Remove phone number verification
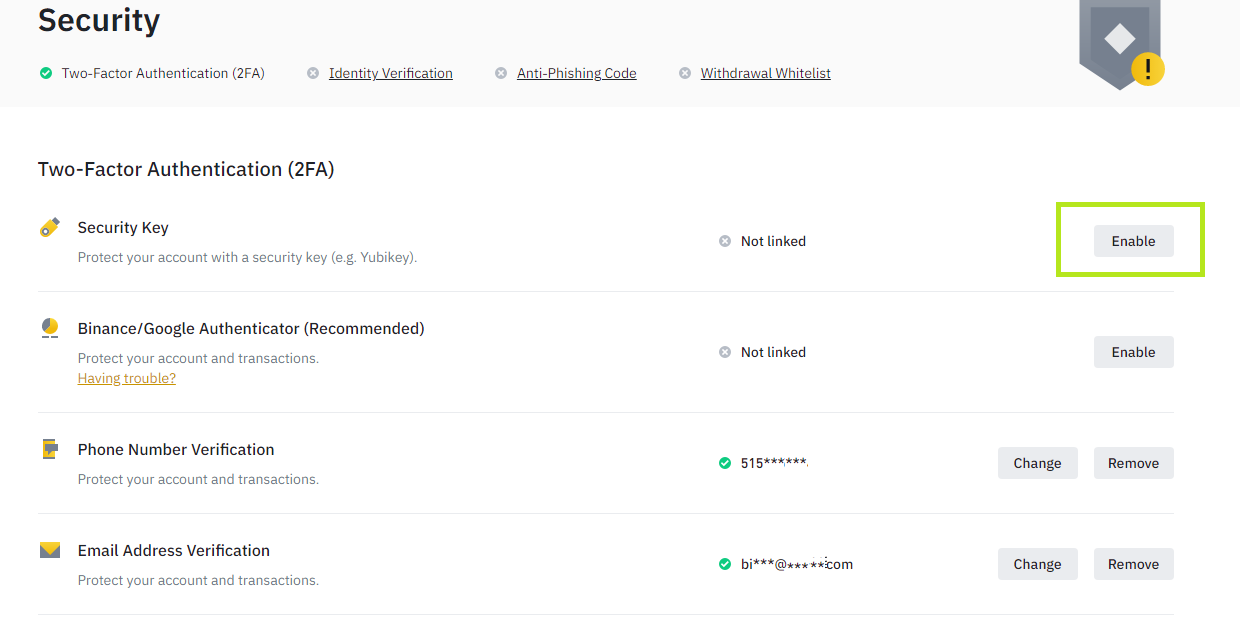The height and width of the screenshot is (637, 1240). coord(1133,463)
